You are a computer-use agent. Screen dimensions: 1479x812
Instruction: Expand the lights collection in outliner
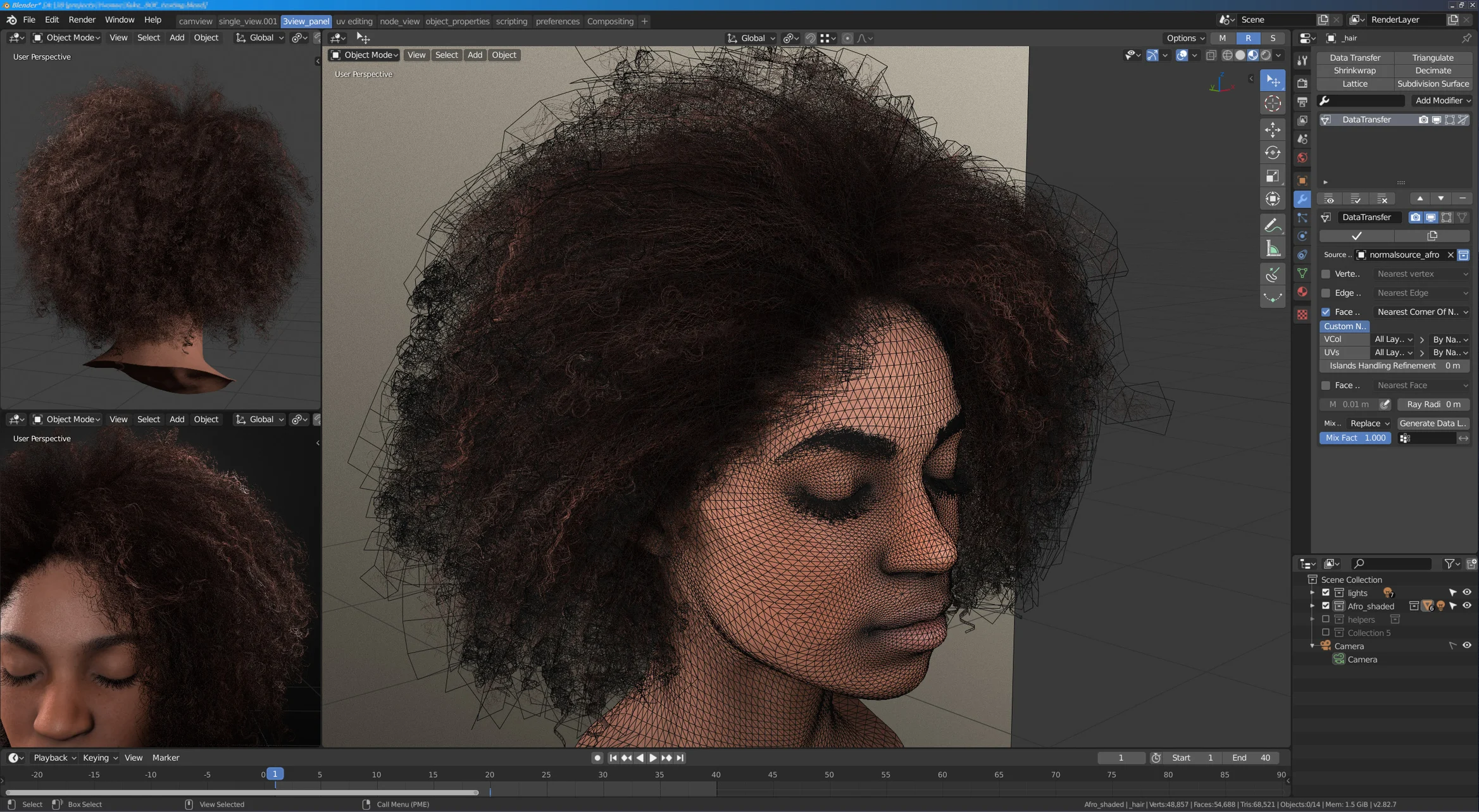[1312, 593]
